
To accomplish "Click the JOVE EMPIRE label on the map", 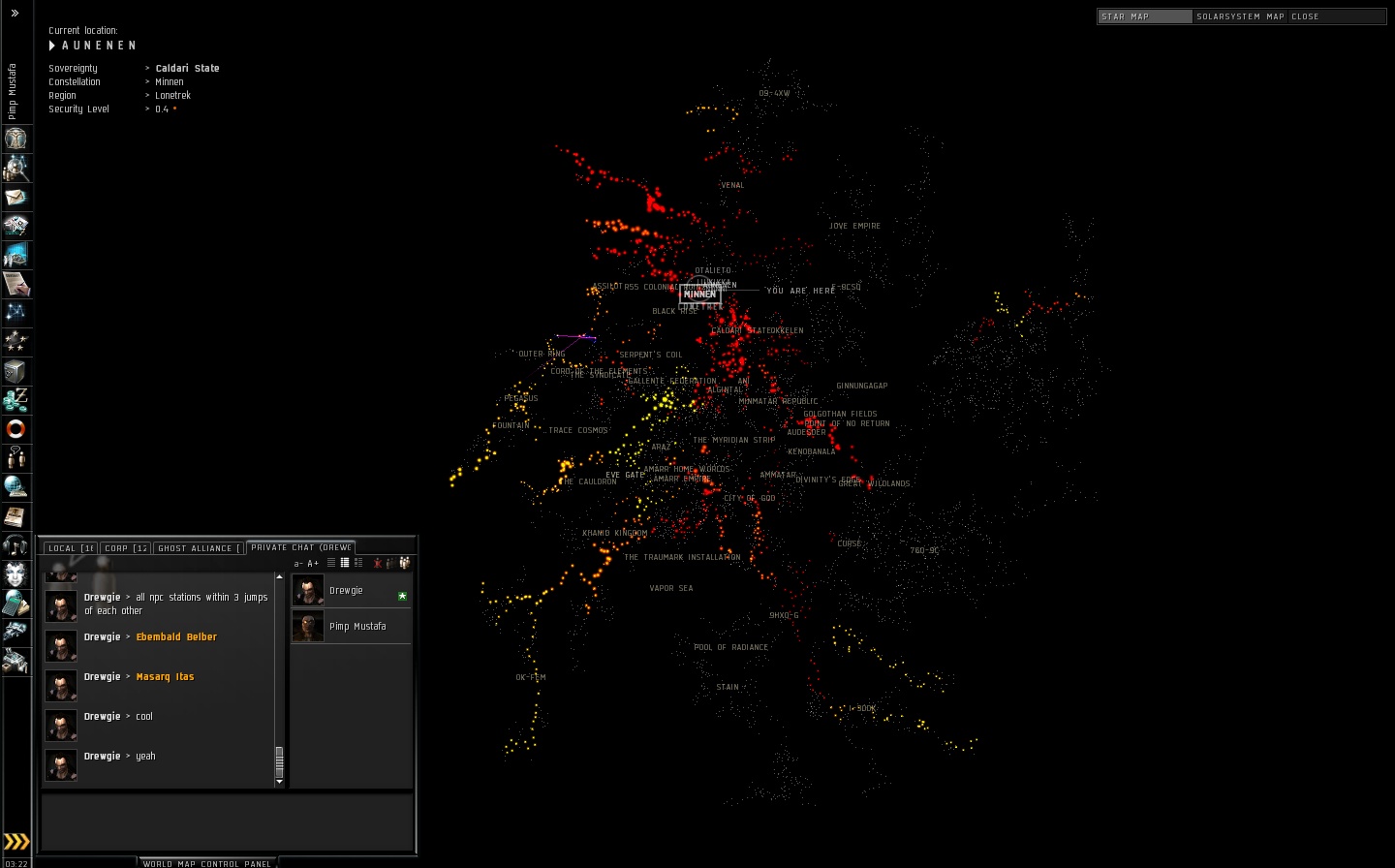I will click(854, 226).
